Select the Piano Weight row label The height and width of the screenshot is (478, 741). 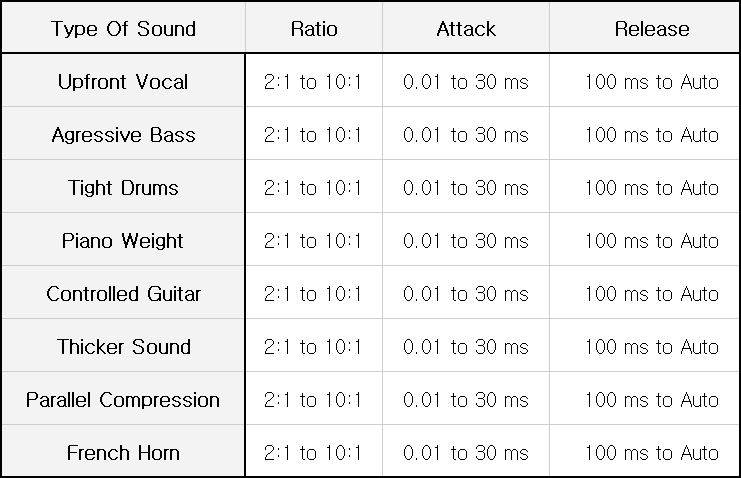(x=123, y=241)
